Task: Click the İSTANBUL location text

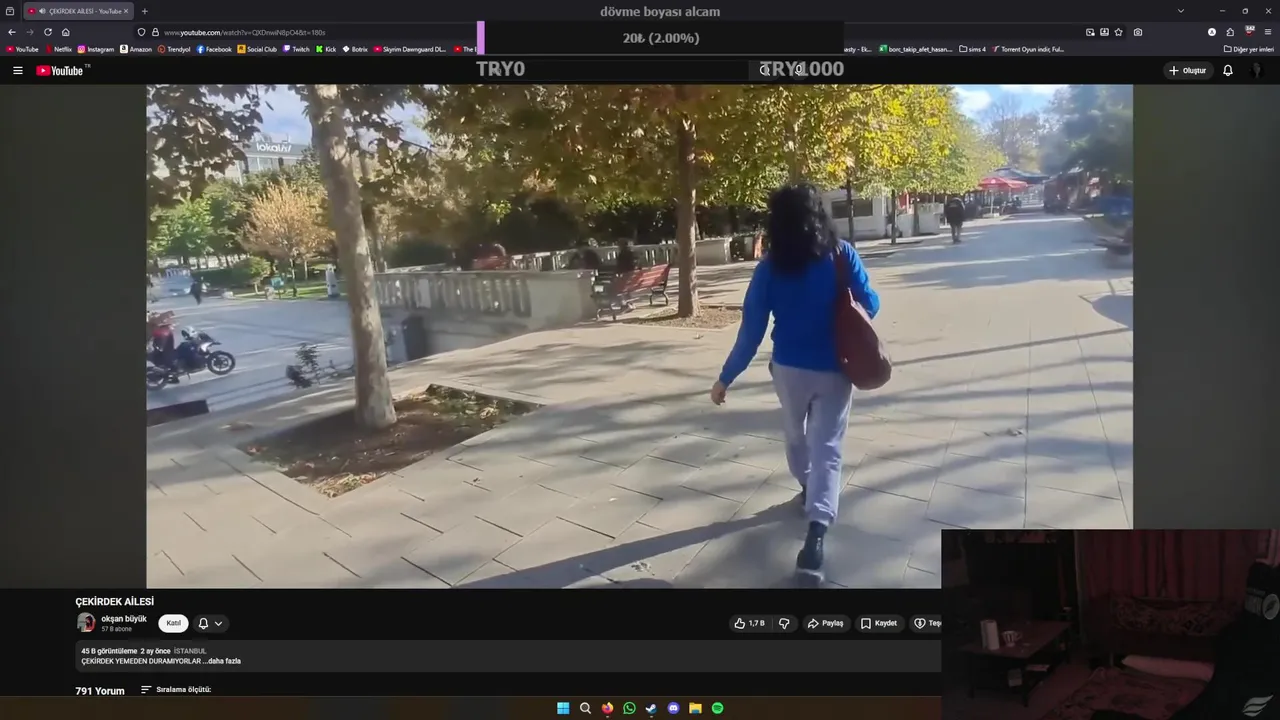Action: point(190,651)
